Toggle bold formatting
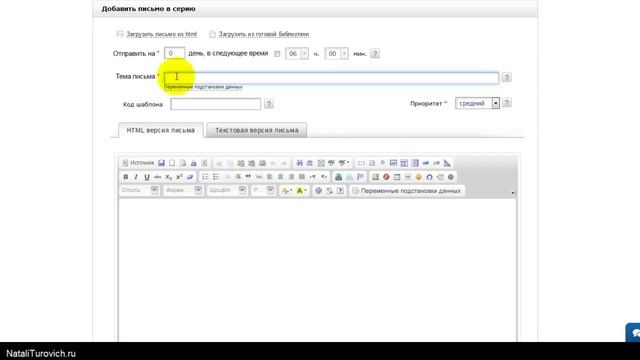Screen dimensions: 640x360 pyautogui.click(x=125, y=177)
